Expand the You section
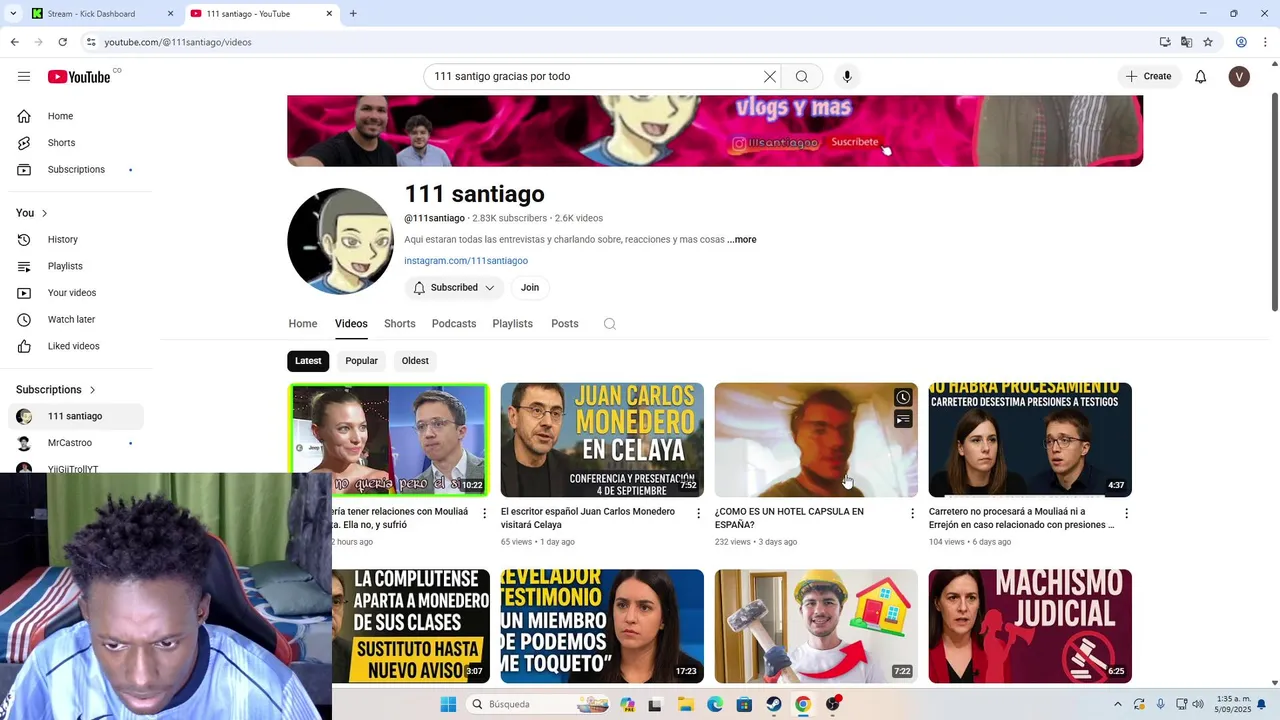The image size is (1280, 720). tap(32, 213)
